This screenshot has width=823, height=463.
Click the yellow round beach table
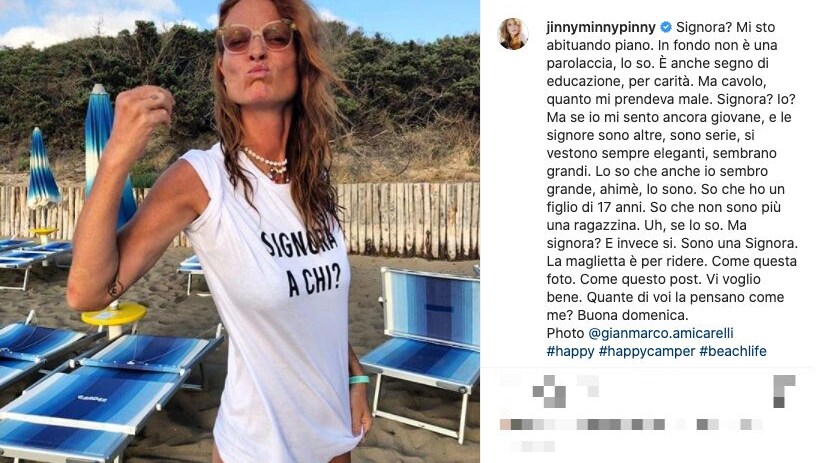point(114,314)
